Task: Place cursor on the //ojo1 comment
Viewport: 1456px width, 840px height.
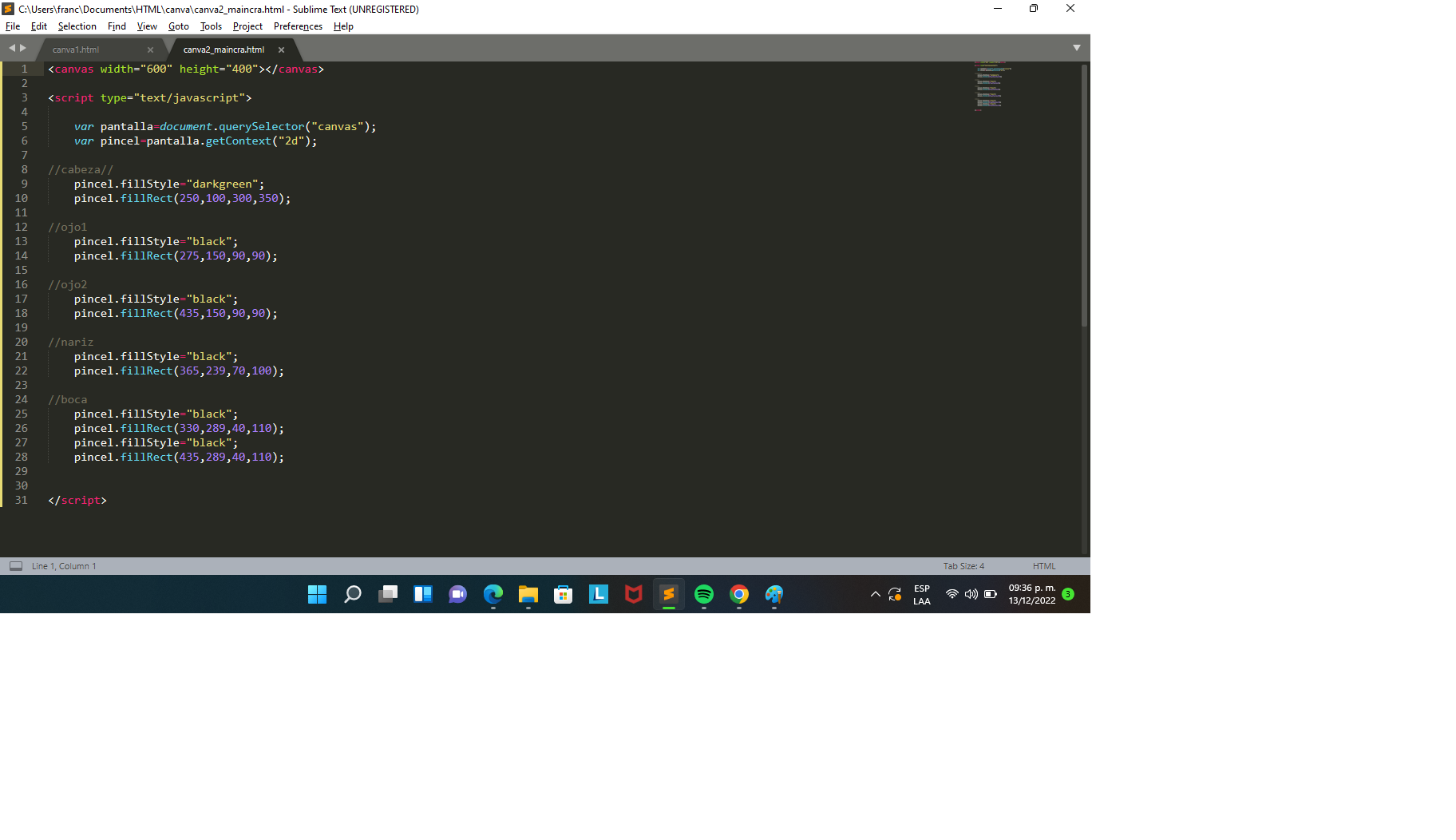Action: pos(68,228)
